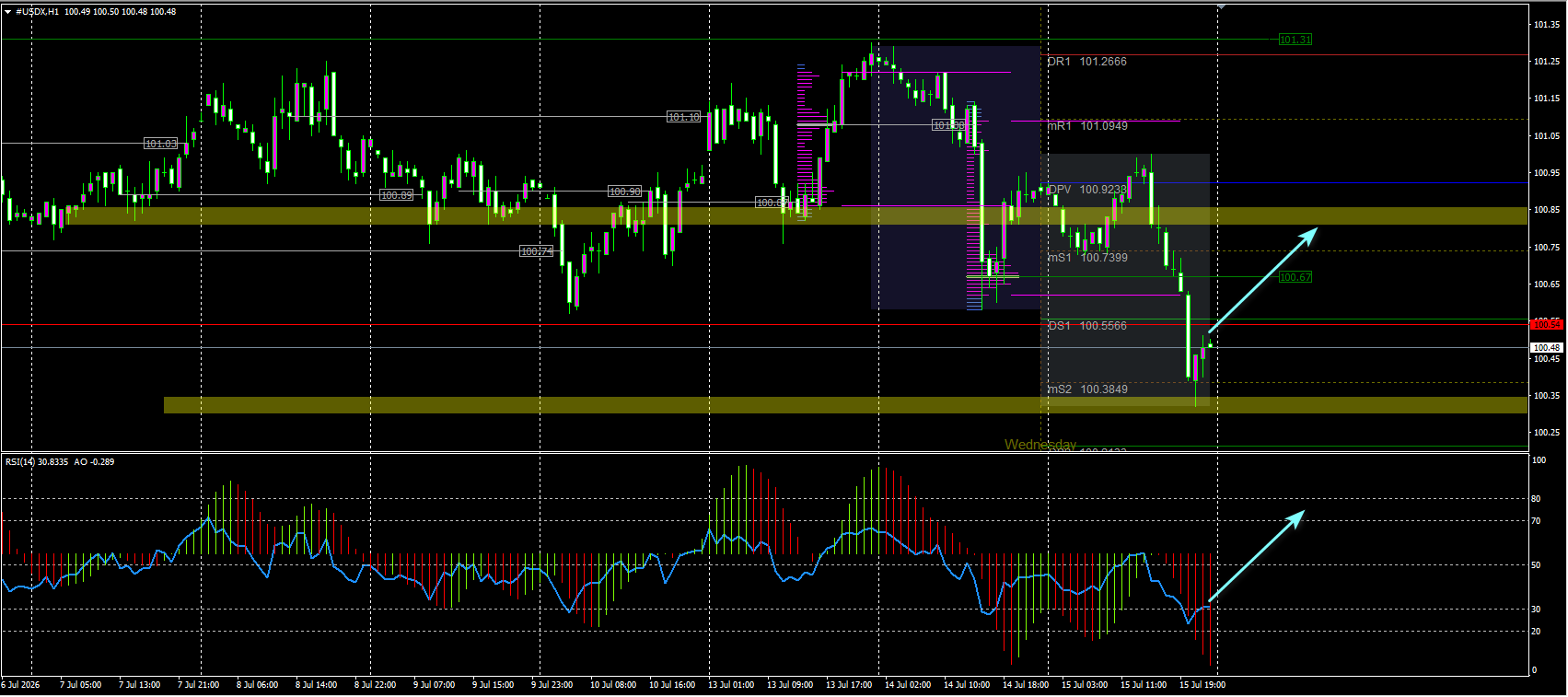Click the green 101.31 price label
1568x697 pixels.
pyautogui.click(x=1295, y=40)
